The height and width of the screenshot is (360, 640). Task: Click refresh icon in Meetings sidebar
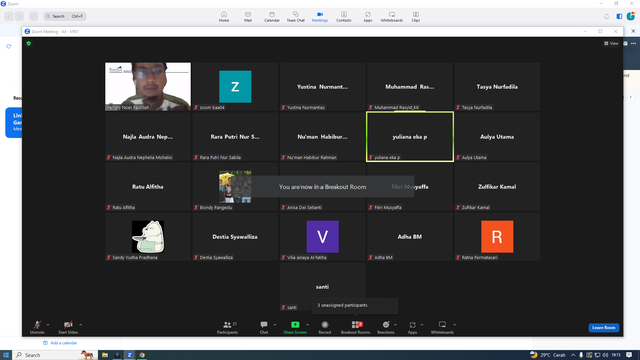[9, 47]
